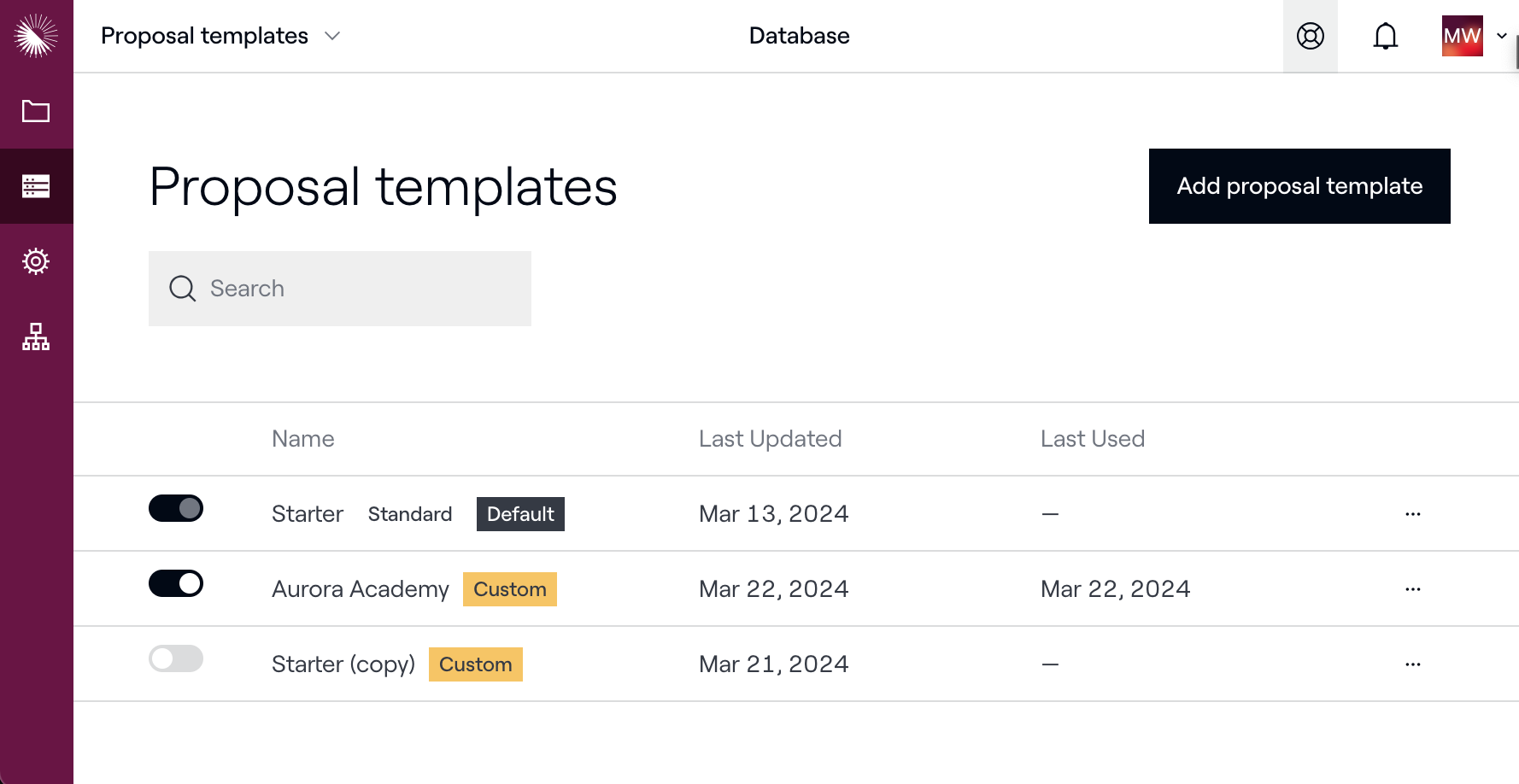Screen dimensions: 1519x784
Task: Disable the Aurora Academy template toggle
Action: tap(176, 584)
